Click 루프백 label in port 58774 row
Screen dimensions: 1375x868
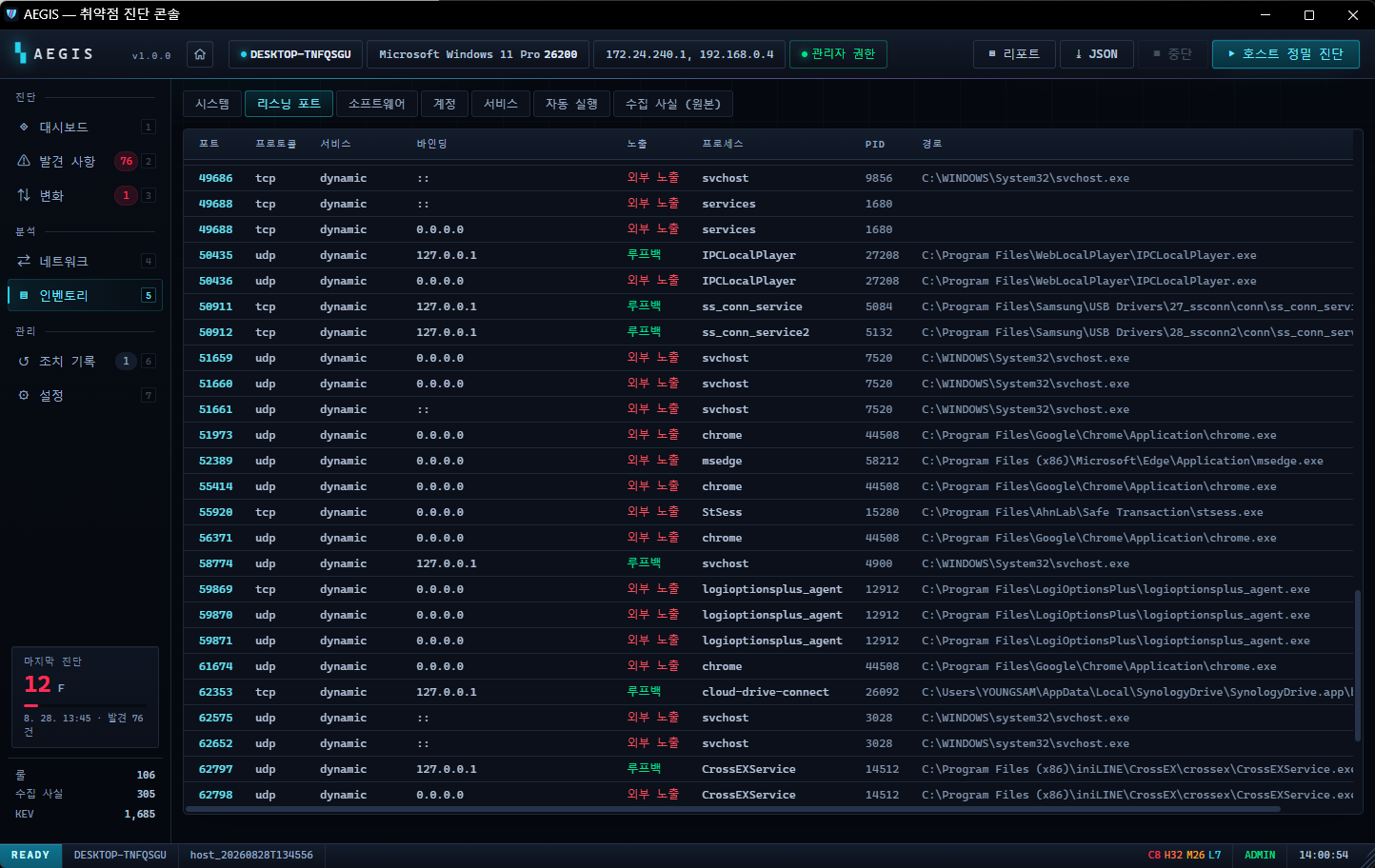(644, 563)
